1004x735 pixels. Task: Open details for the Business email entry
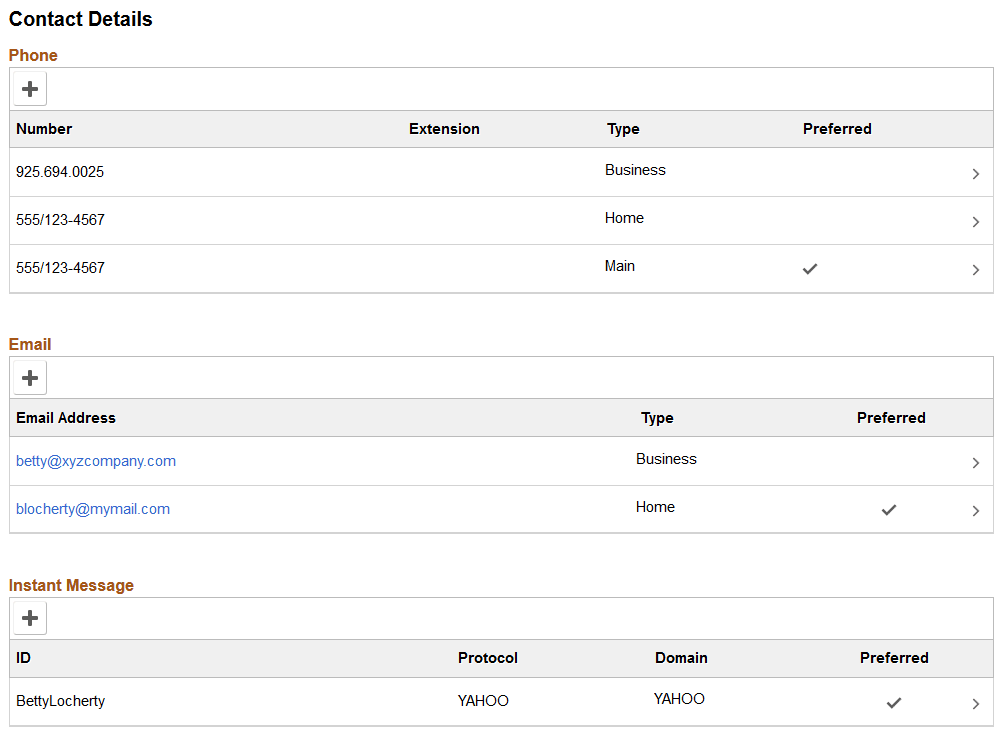pyautogui.click(x=975, y=461)
